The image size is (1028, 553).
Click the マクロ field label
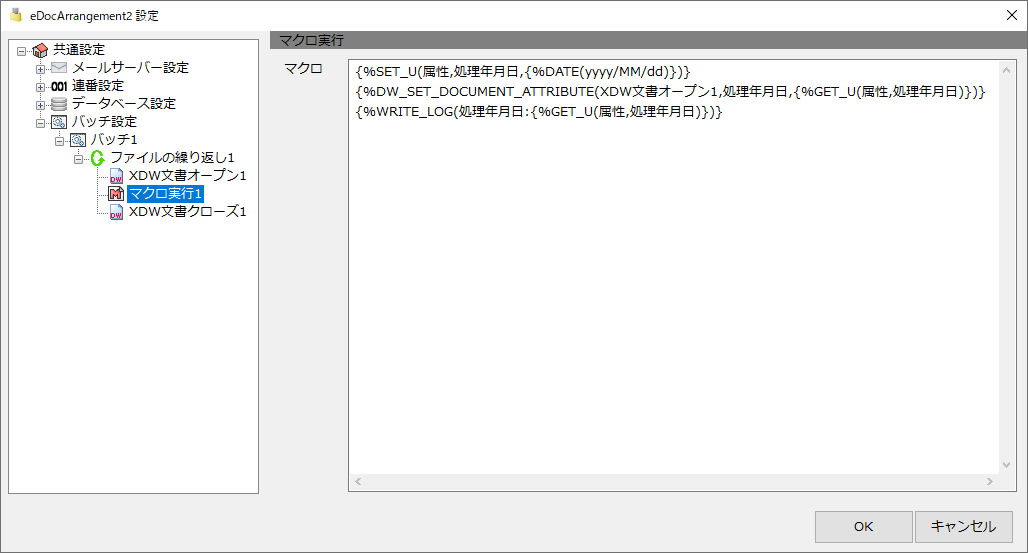(x=303, y=68)
